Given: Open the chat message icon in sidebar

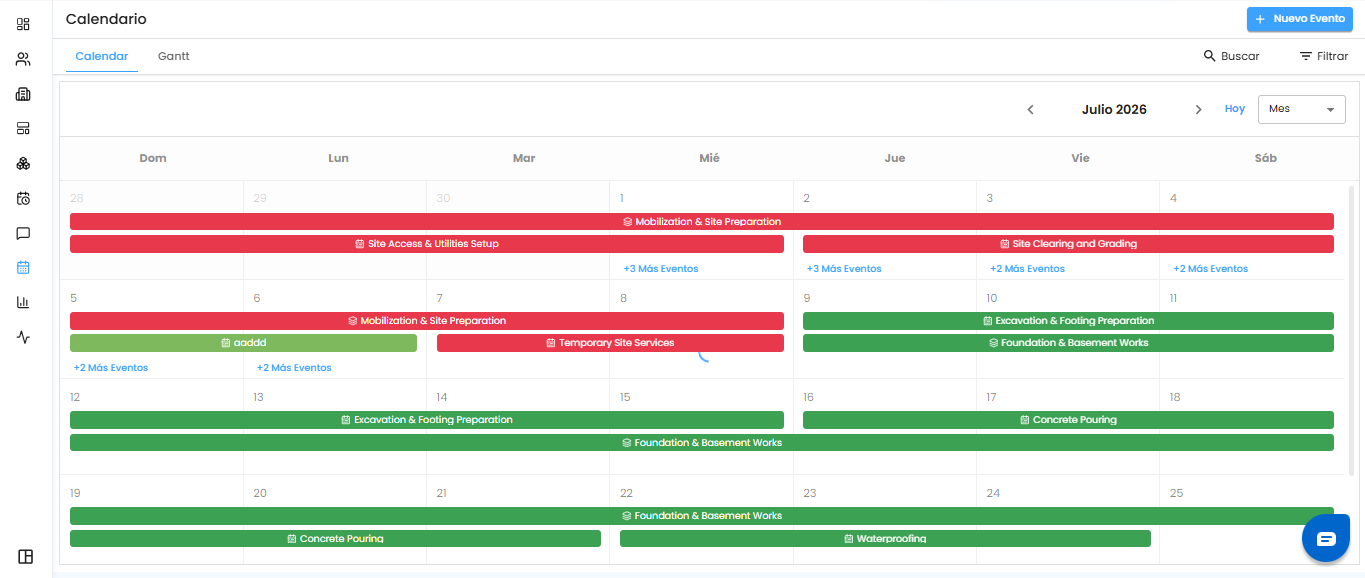Looking at the screenshot, I should click(23, 233).
